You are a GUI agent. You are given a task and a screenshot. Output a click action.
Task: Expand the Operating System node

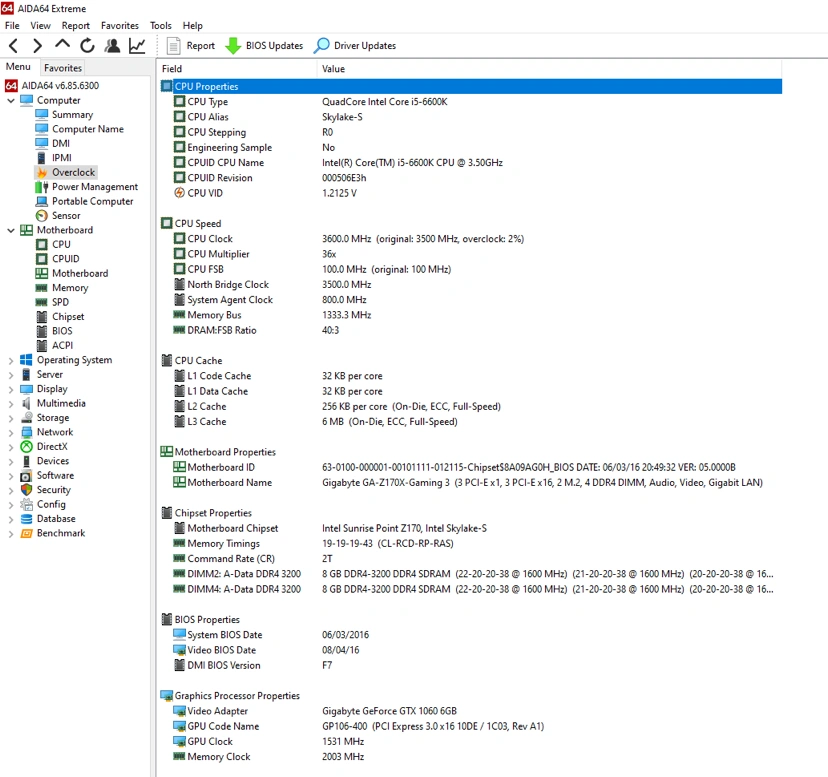pos(11,360)
